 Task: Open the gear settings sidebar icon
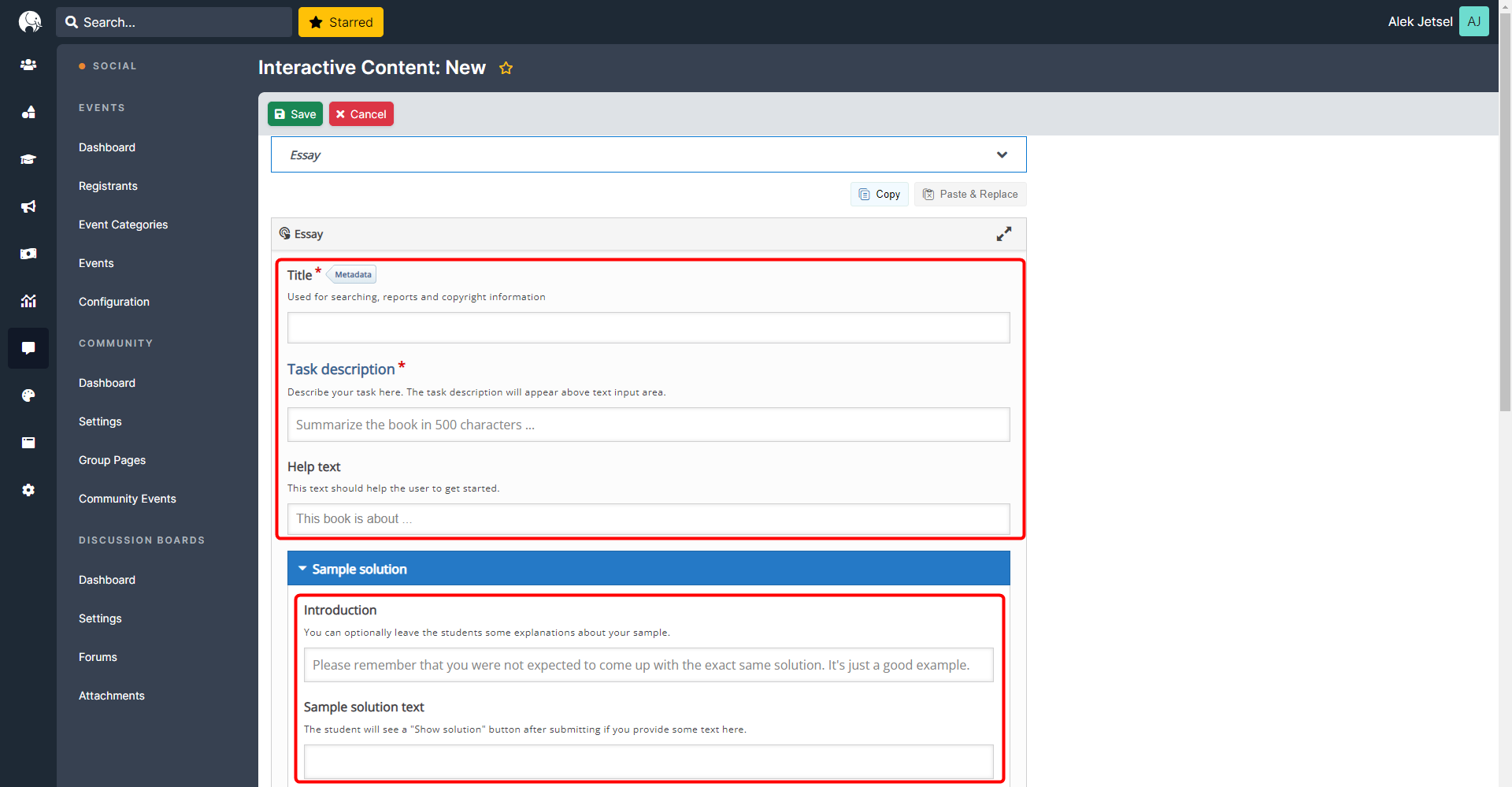click(x=28, y=490)
